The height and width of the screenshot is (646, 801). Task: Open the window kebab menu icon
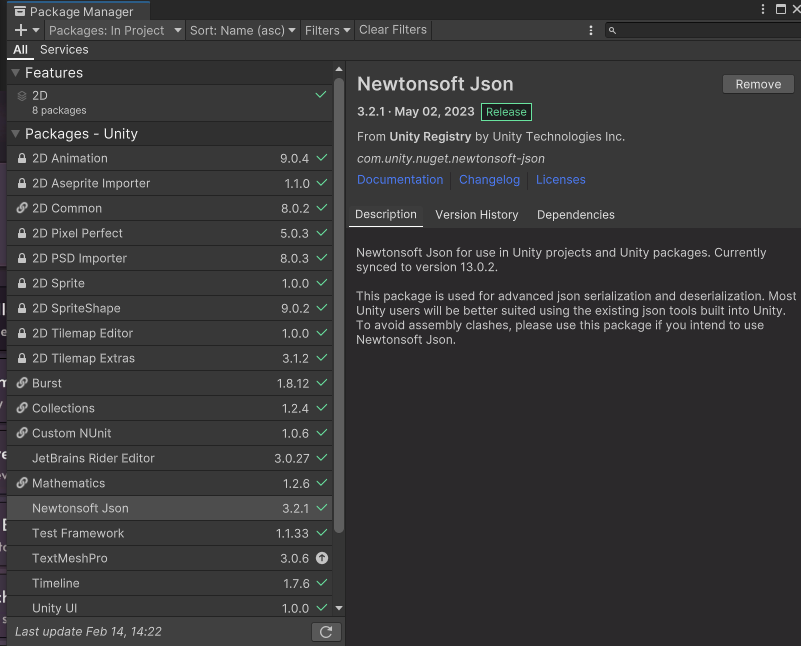pos(763,9)
